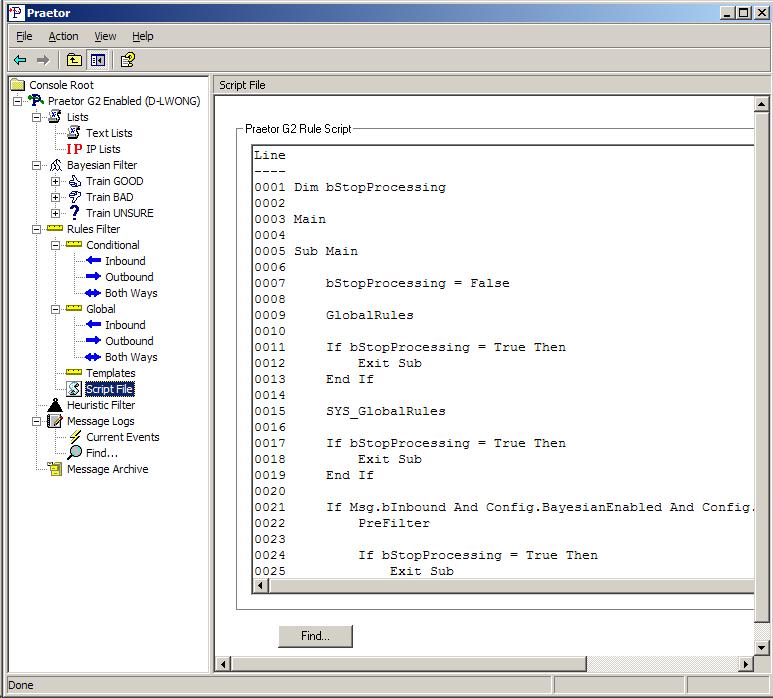Click the pane horizontal scroll right arrow
Screen dimensions: 773x698
click(x=745, y=664)
